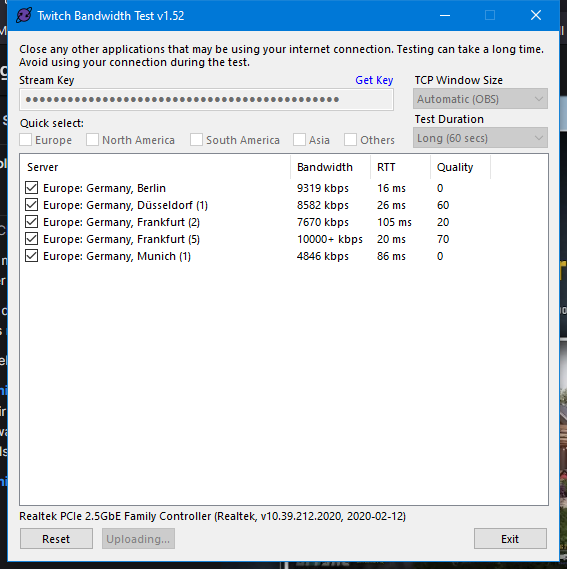The width and height of the screenshot is (567, 569).
Task: Select the quality value 60
Action: coord(443,205)
